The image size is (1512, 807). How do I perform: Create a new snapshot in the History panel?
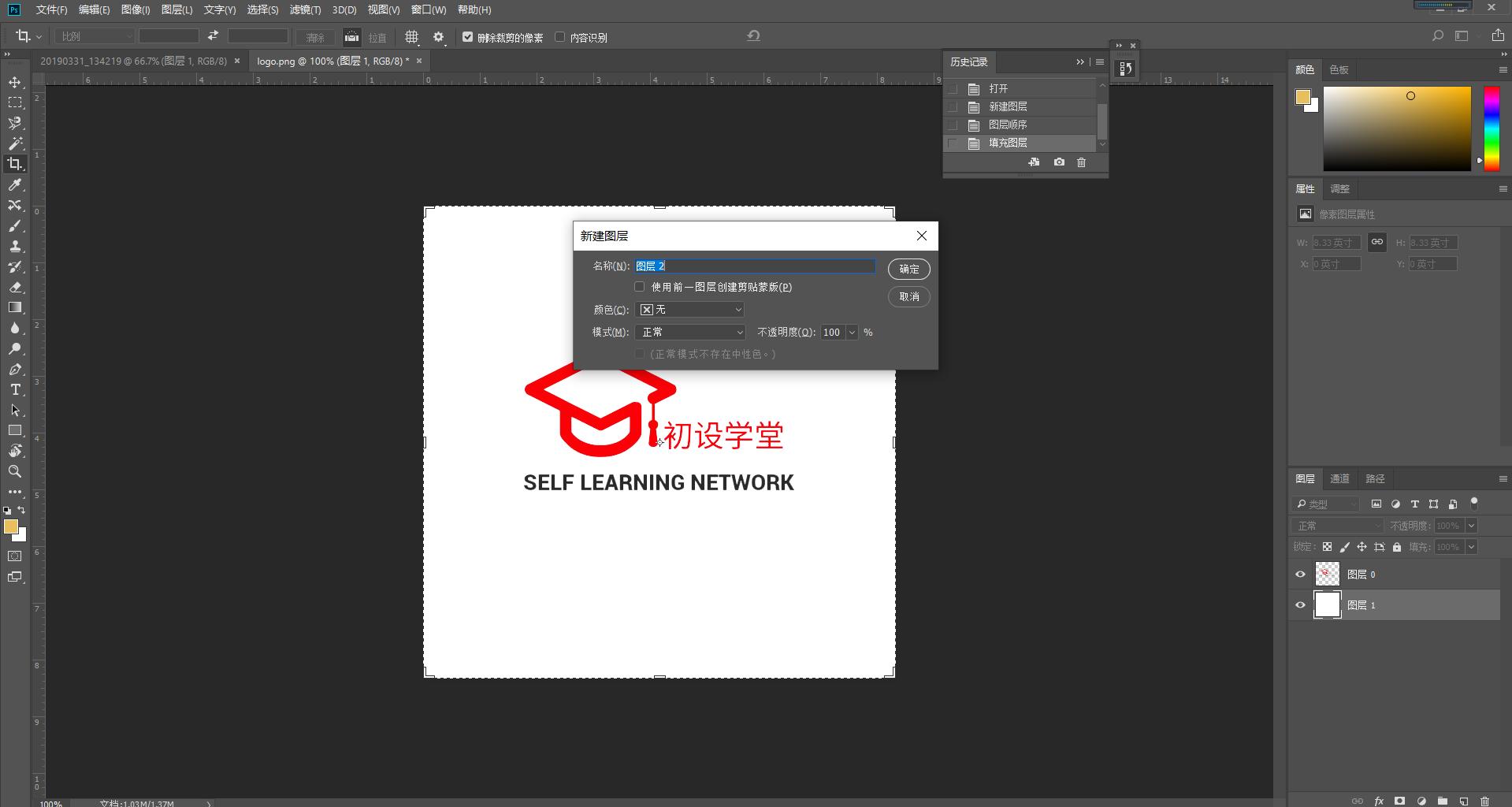(x=1058, y=162)
